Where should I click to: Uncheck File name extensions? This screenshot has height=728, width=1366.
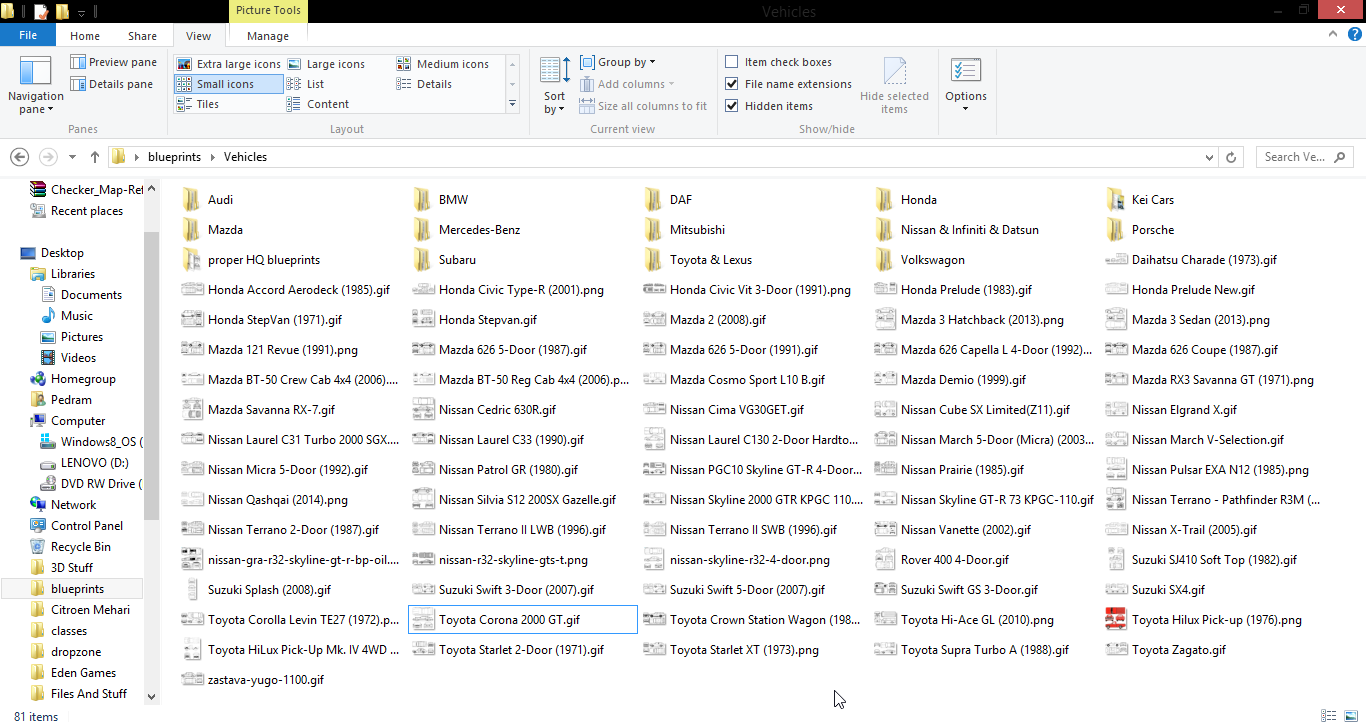(x=732, y=84)
